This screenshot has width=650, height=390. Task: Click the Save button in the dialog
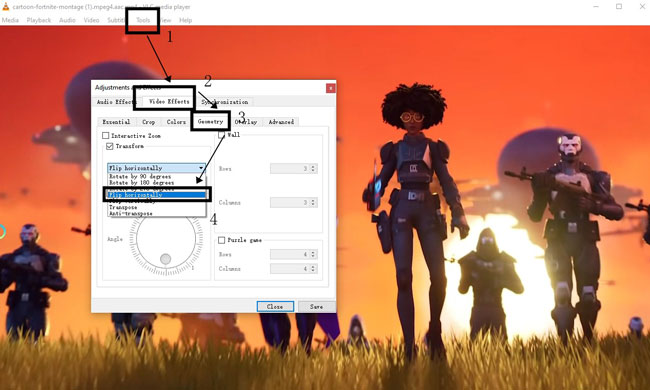coord(316,307)
